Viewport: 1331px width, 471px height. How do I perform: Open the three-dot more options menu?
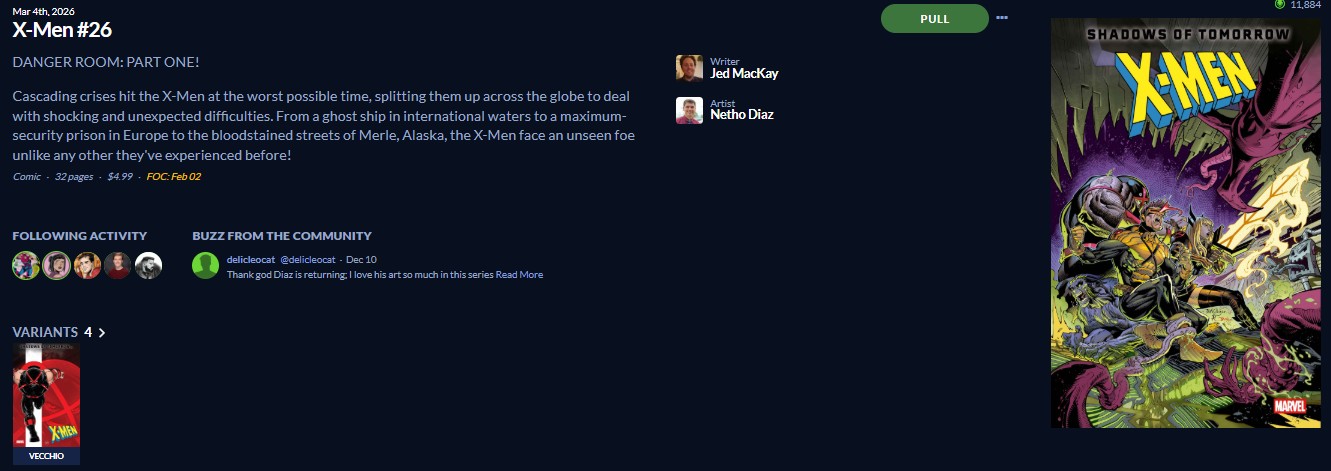(x=1002, y=18)
